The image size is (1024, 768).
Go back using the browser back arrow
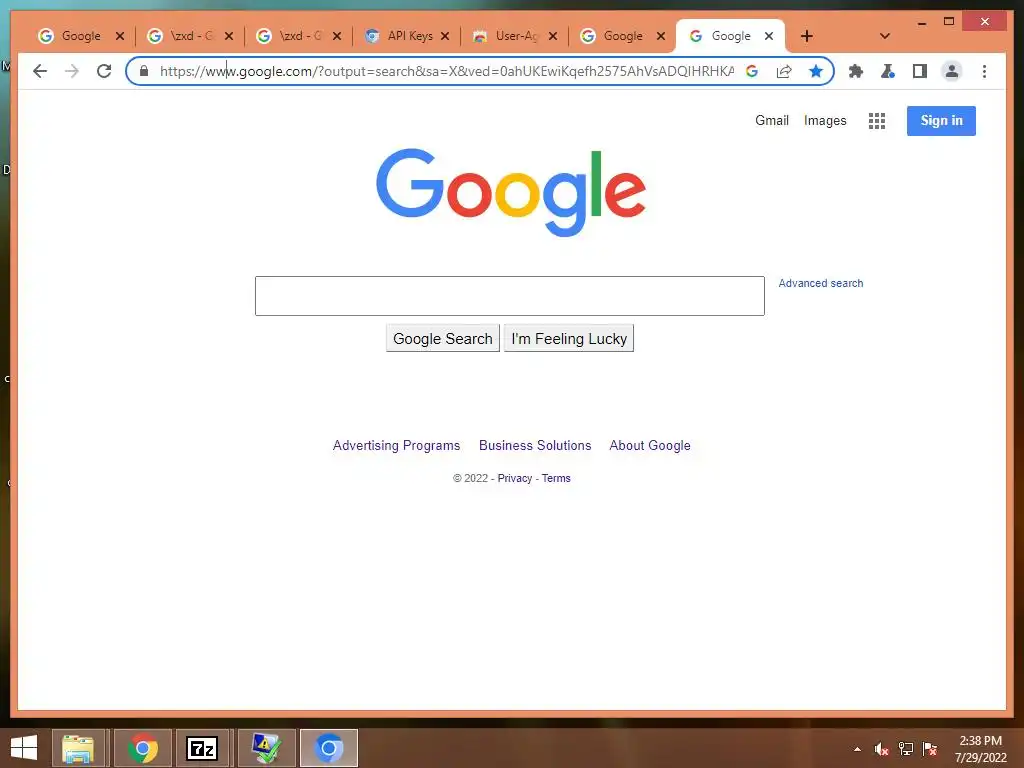pyautogui.click(x=40, y=71)
